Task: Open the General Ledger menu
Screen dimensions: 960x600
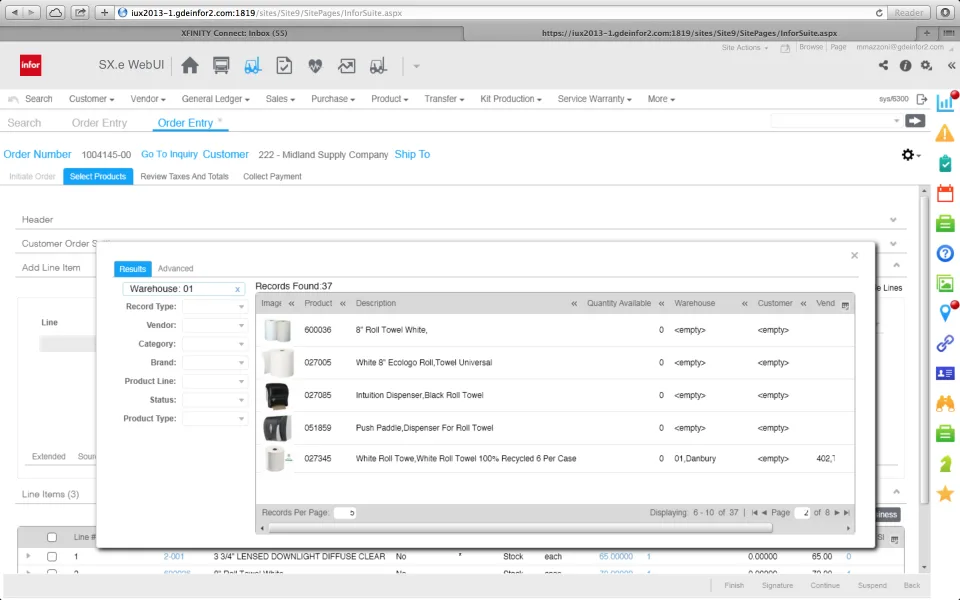Action: tap(216, 99)
